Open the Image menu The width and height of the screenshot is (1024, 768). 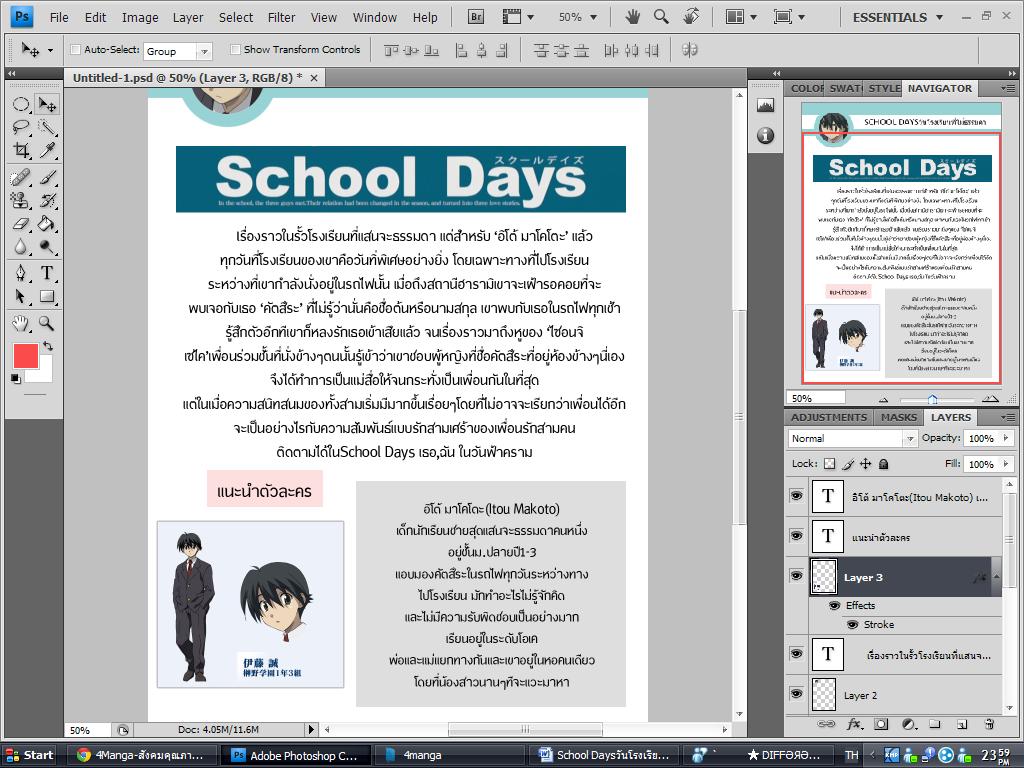[x=140, y=18]
